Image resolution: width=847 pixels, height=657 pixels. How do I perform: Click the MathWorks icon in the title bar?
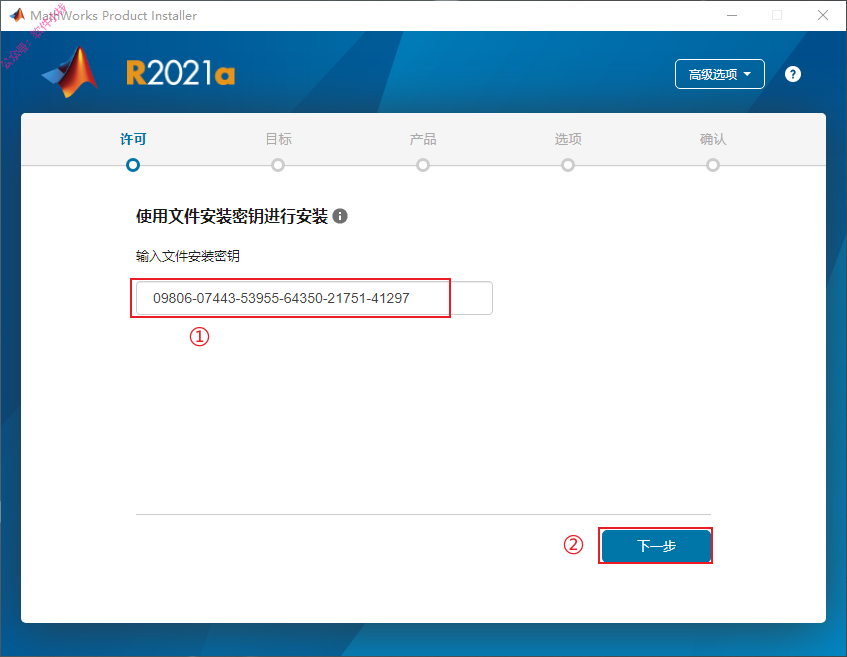pos(17,15)
